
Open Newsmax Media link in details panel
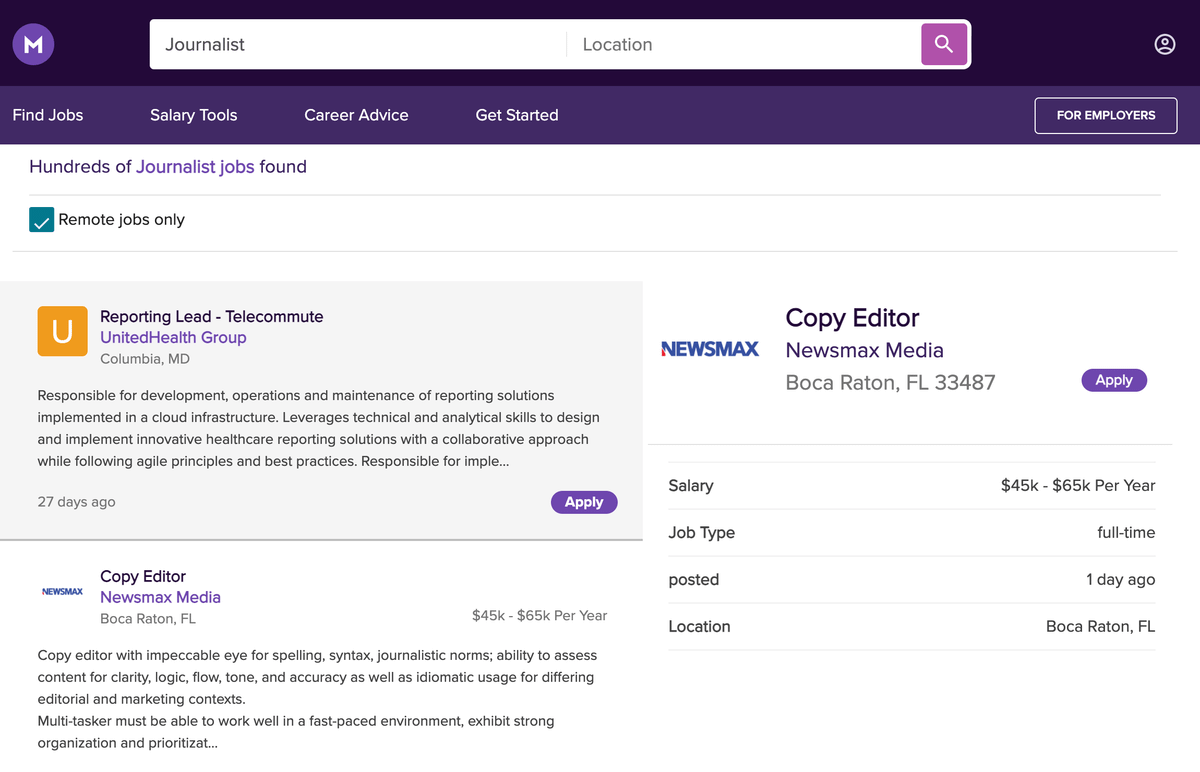[865, 350]
